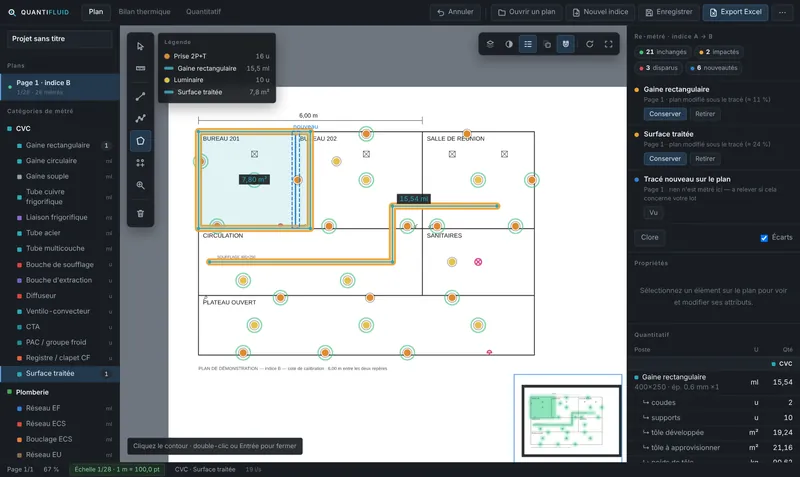Click the duplicate shape icon
Screen dimensions: 800x477
point(547,44)
